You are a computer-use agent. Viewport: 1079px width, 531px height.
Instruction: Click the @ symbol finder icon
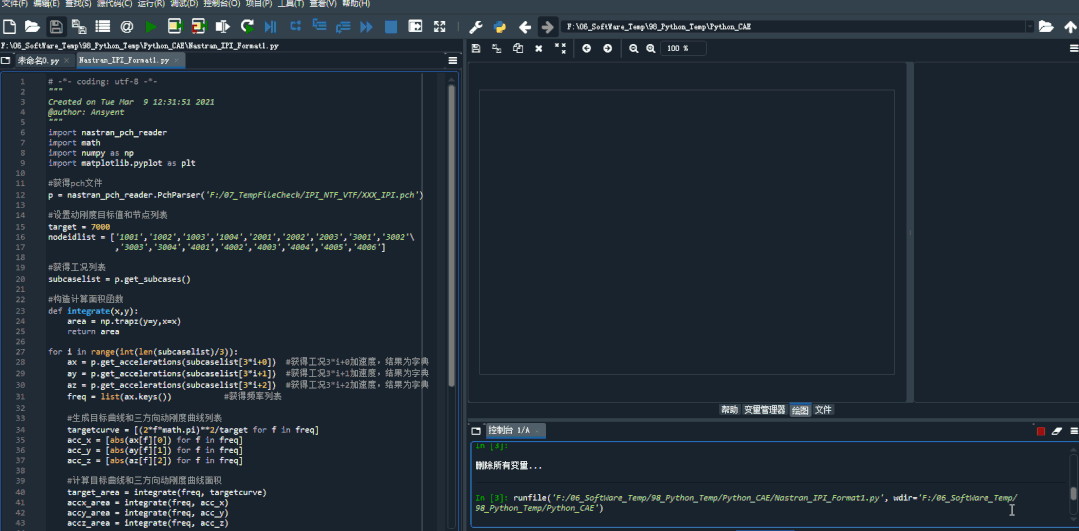click(127, 27)
